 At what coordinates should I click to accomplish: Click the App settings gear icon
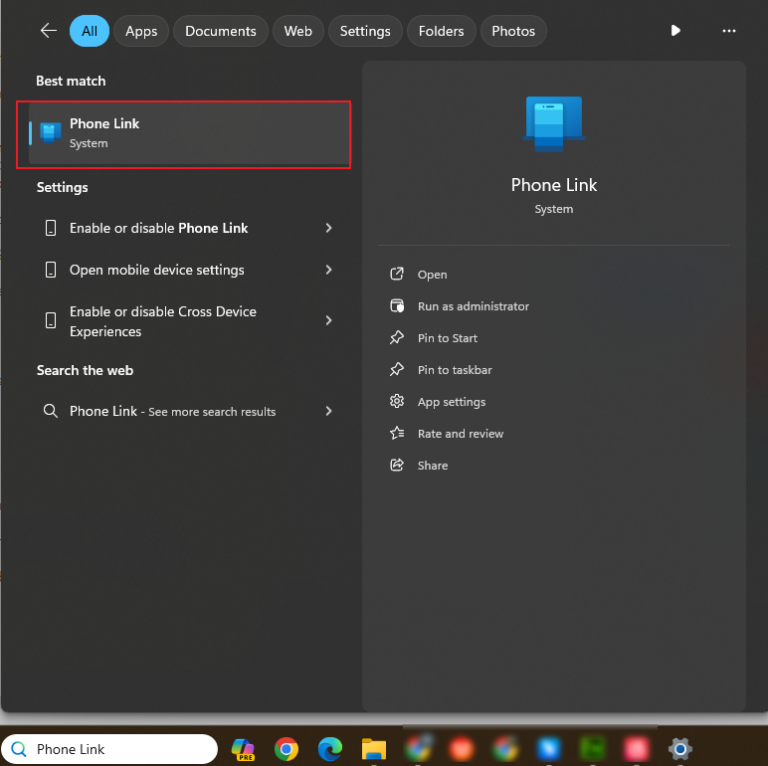(397, 401)
